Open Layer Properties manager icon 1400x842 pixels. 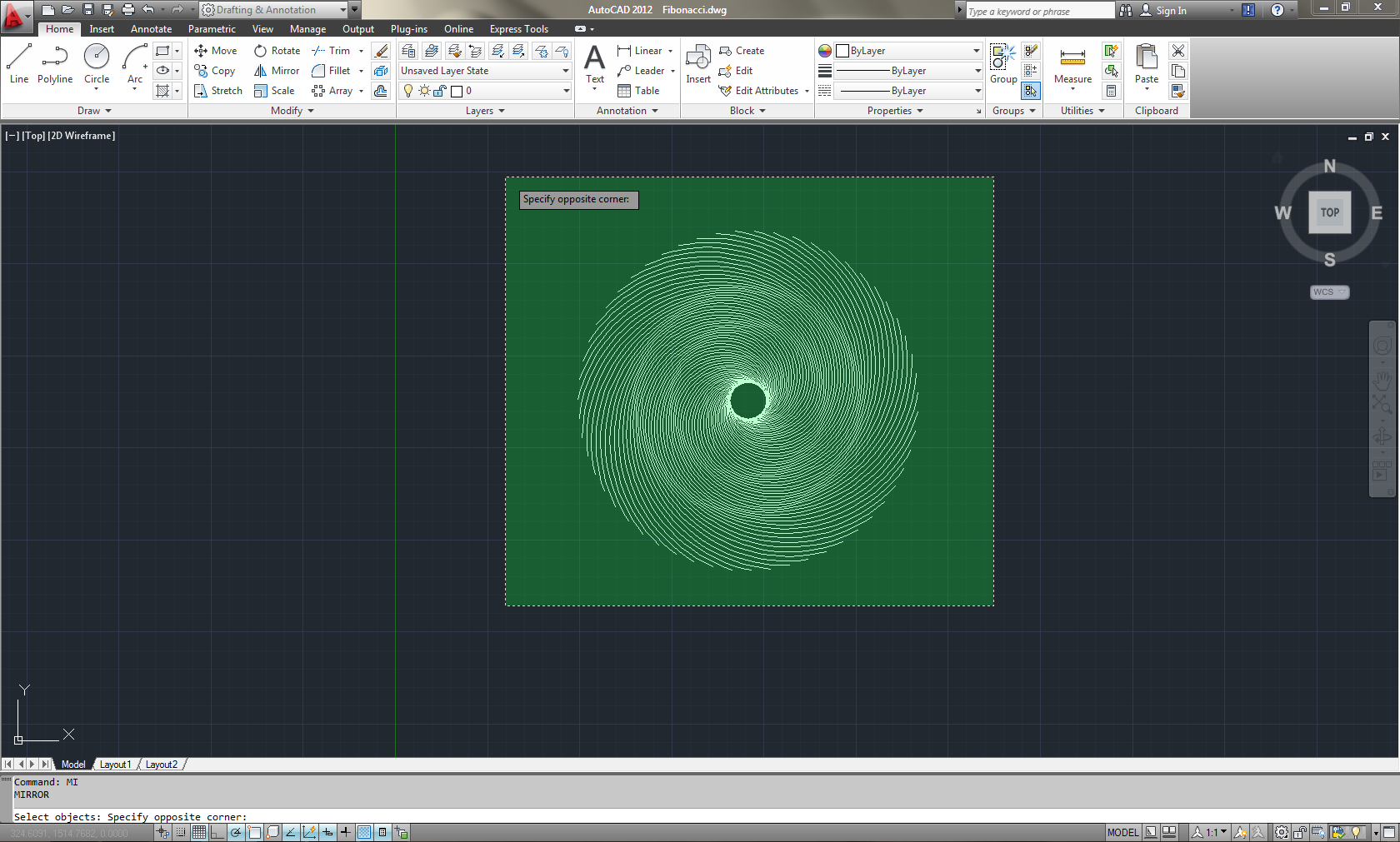tap(408, 51)
